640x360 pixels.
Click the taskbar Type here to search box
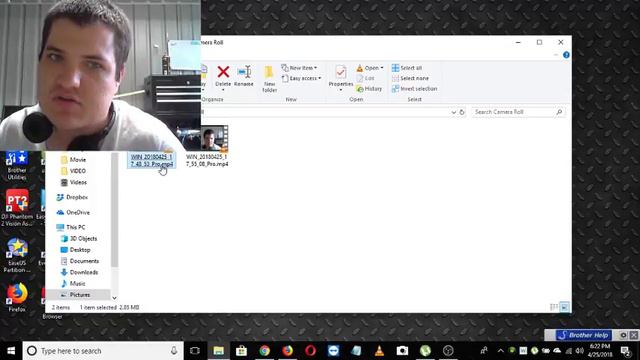click(x=103, y=351)
